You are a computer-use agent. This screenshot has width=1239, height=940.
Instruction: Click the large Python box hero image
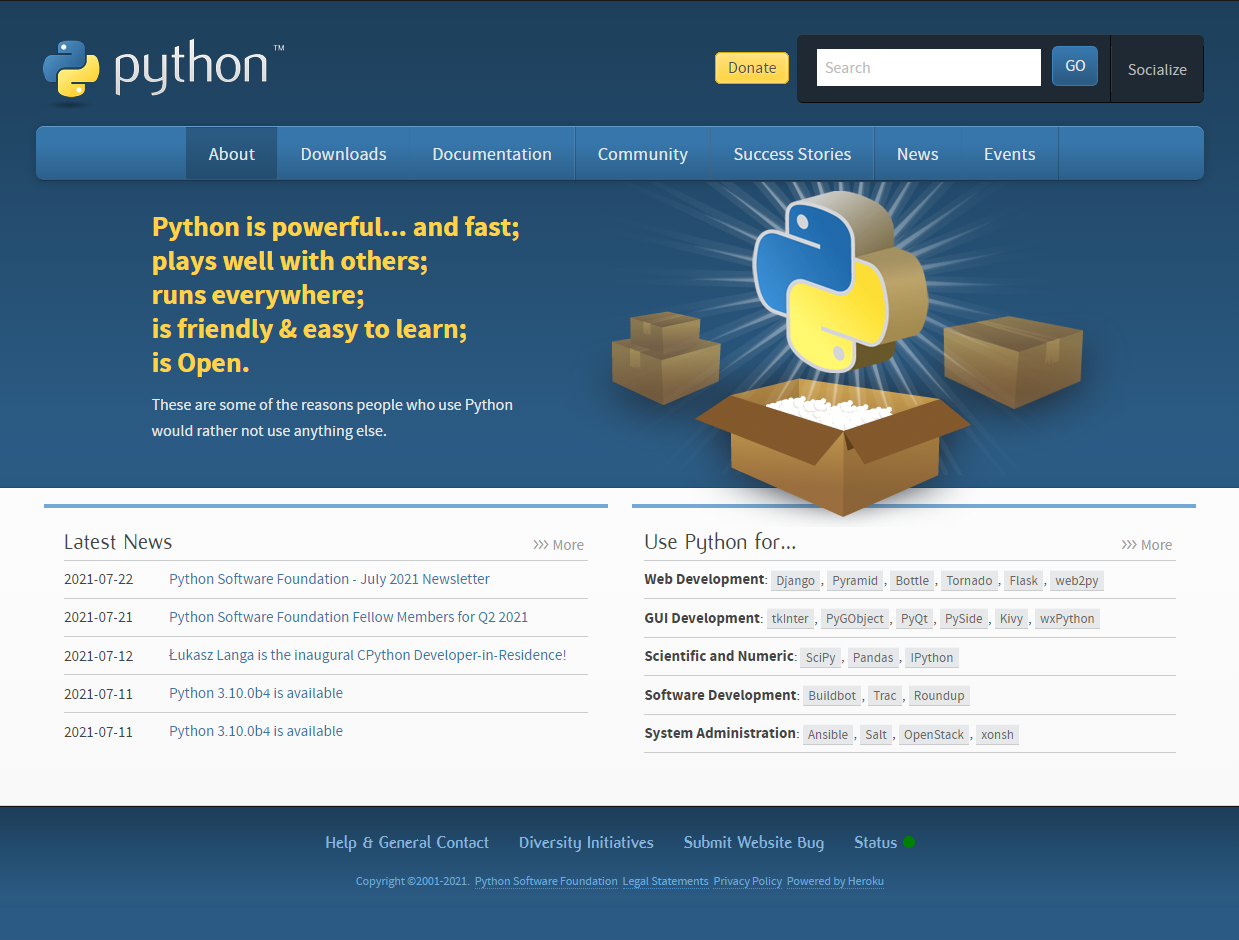pos(848,350)
